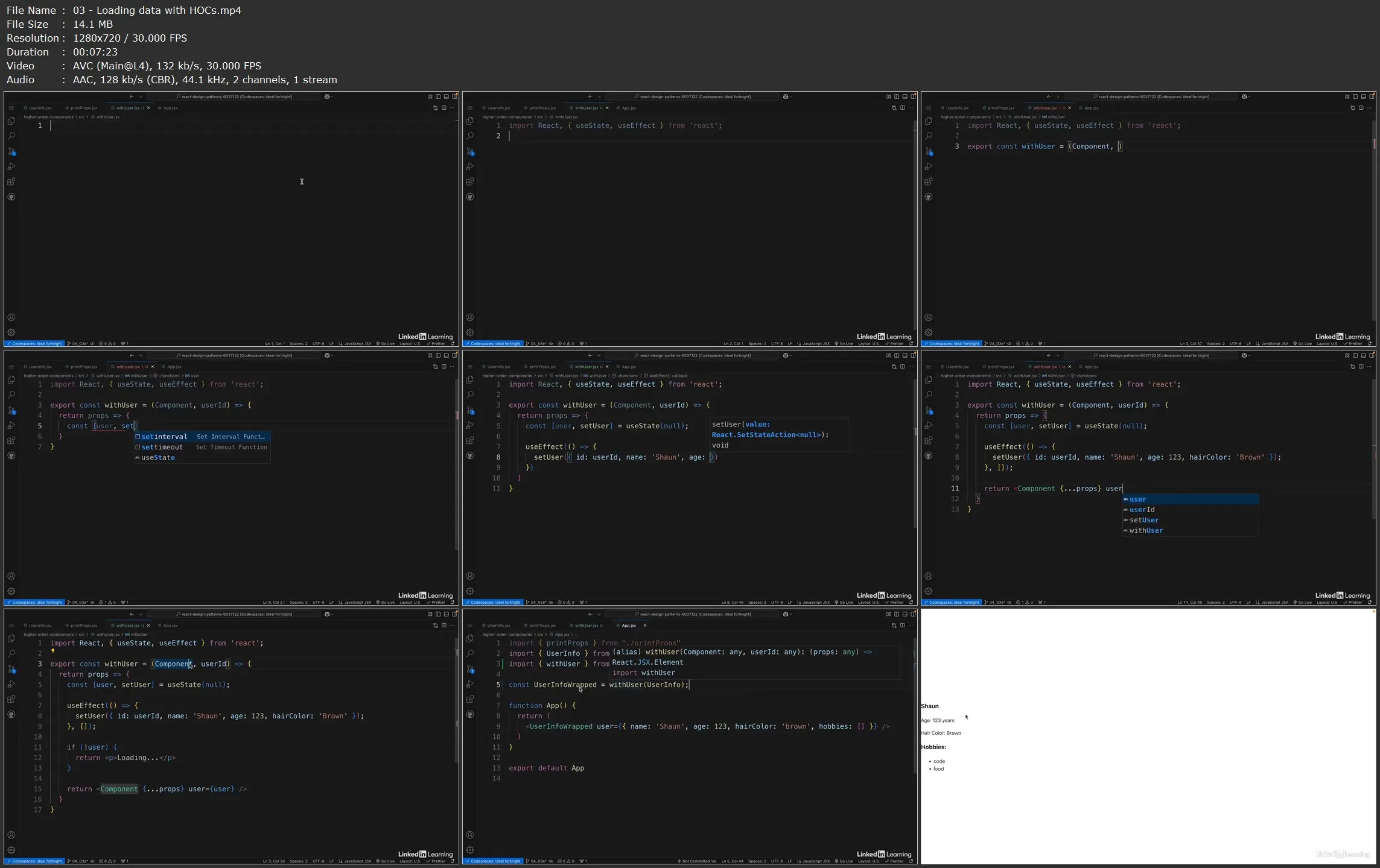Click Hobbies: heading in browser preview frame
Screen dimensions: 1380x868
933,747
